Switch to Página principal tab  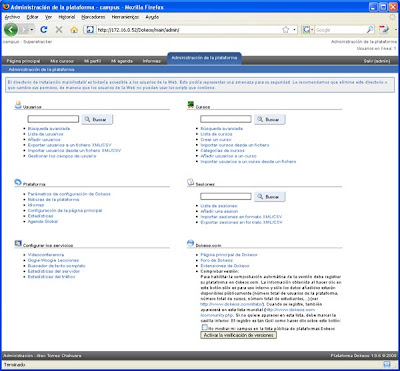click(23, 61)
